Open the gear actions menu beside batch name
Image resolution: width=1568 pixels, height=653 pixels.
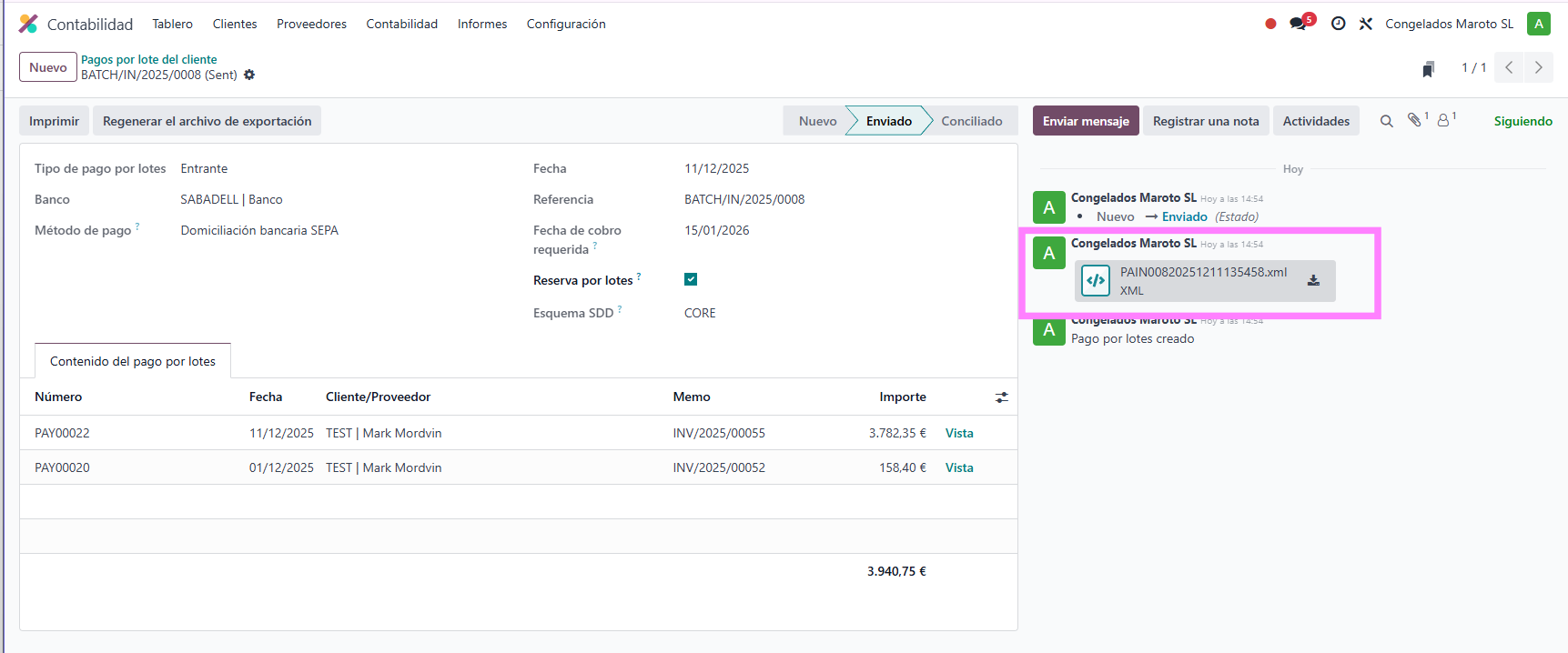coord(249,75)
